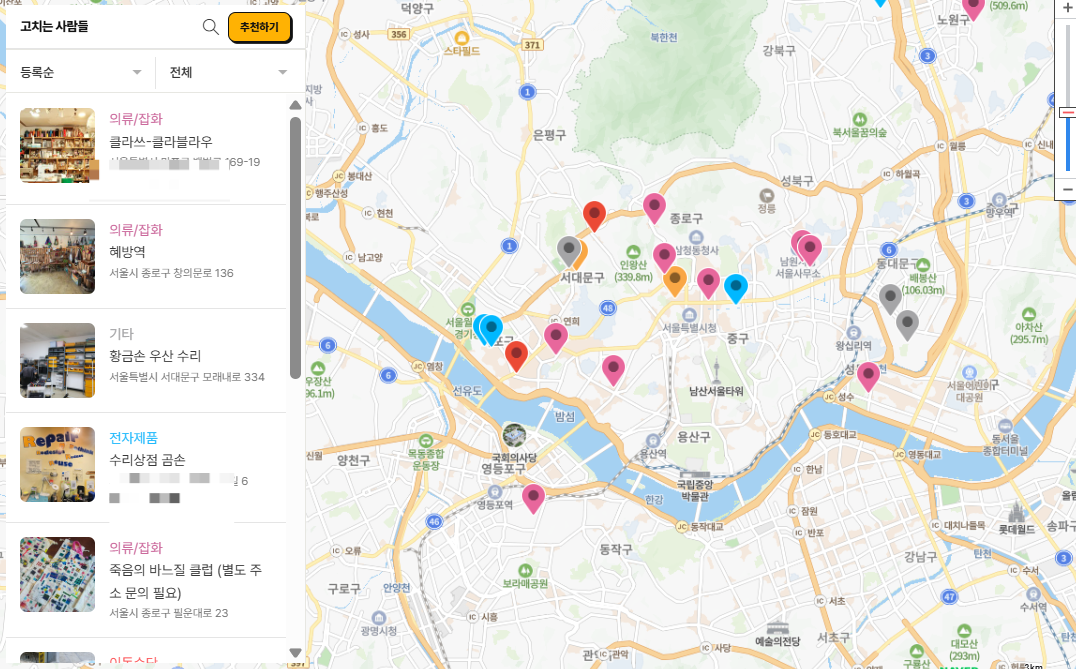Select the 황금손 우산 수리 listing
This screenshot has height=669, width=1076.
[155, 356]
